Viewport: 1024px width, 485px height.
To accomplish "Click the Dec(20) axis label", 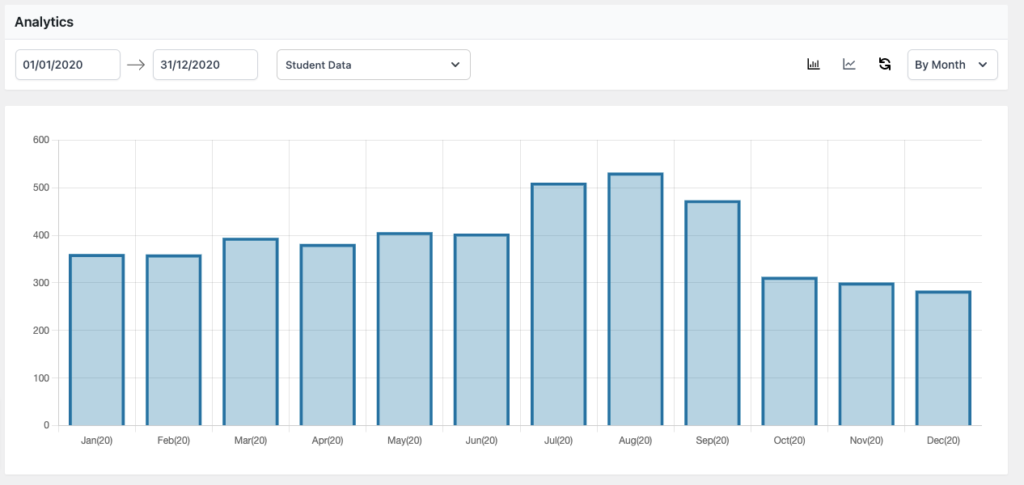I will click(x=943, y=441).
